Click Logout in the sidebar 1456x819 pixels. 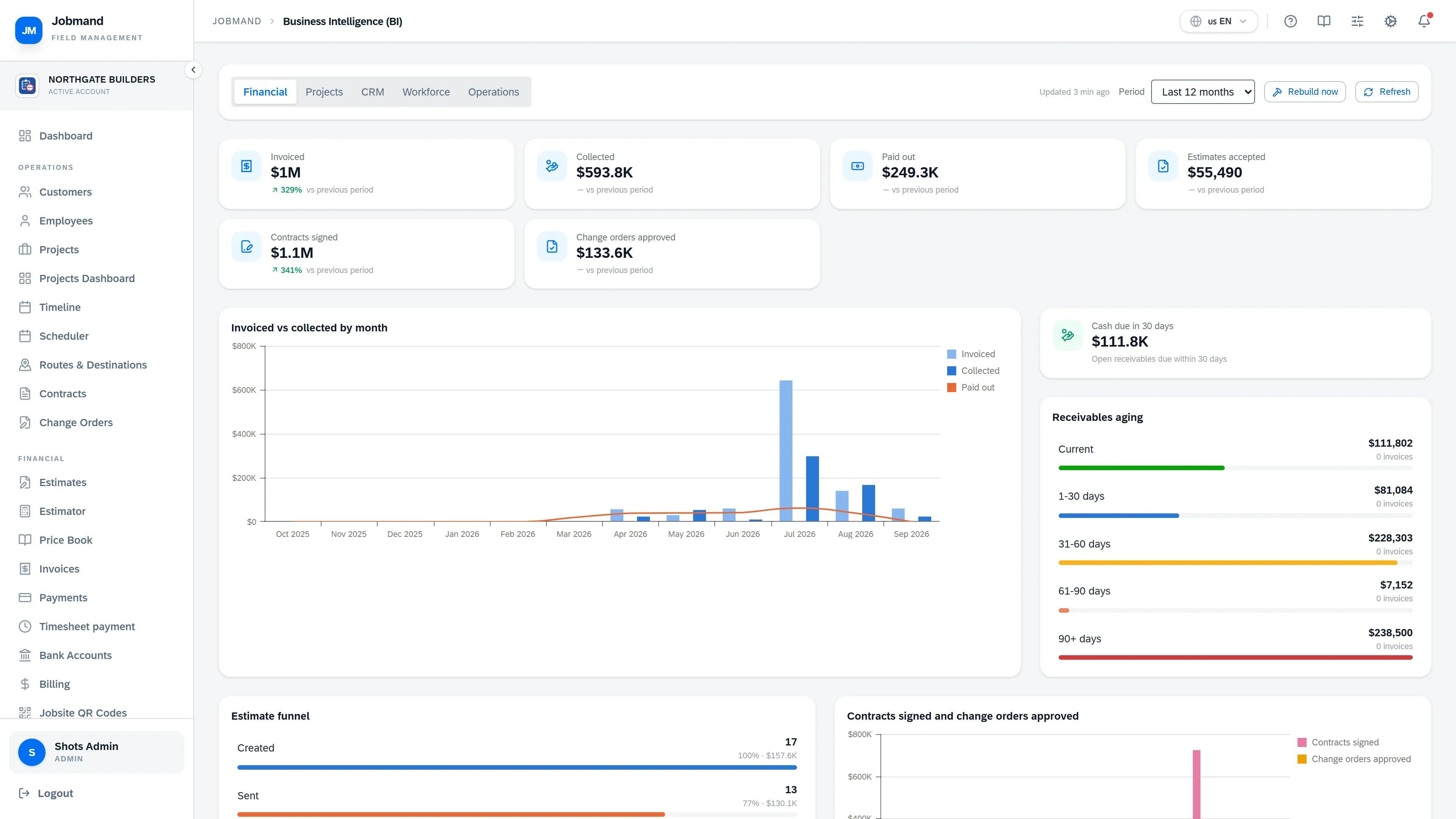tap(46, 793)
